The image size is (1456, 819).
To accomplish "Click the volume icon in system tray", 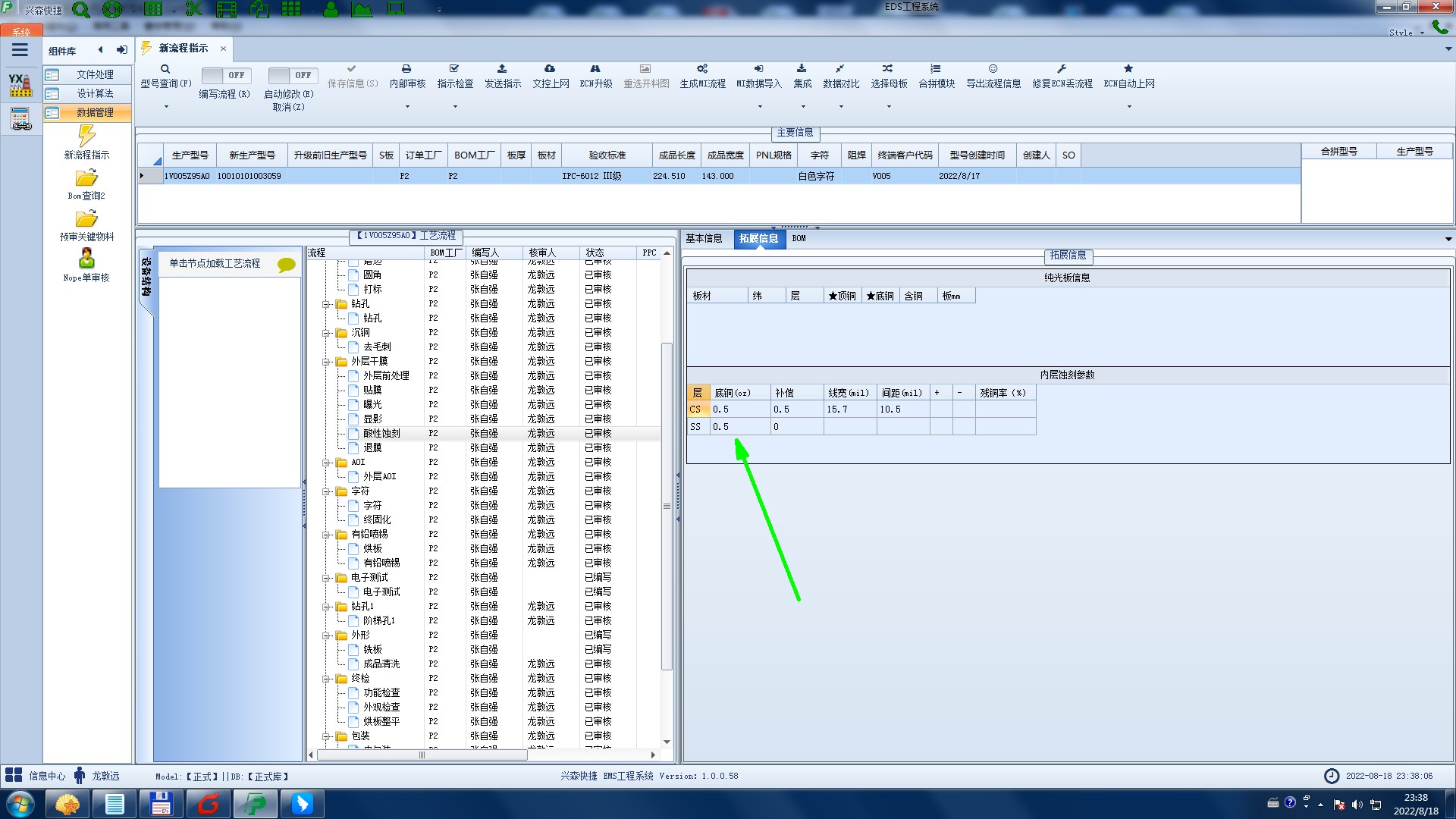I will 1357,804.
